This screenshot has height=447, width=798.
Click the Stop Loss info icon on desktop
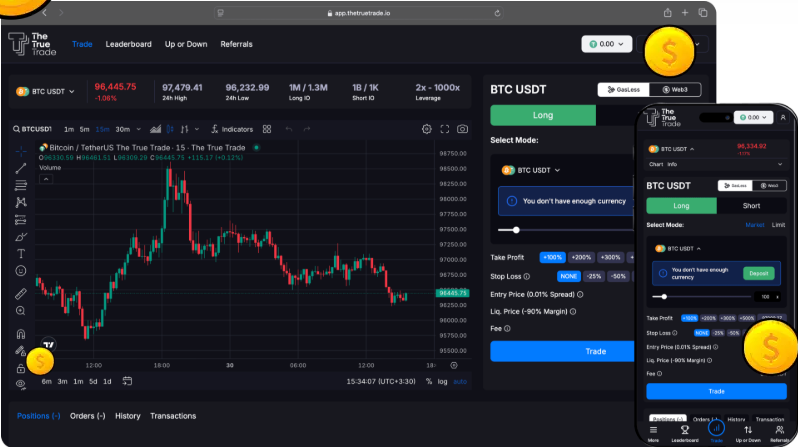(527, 276)
